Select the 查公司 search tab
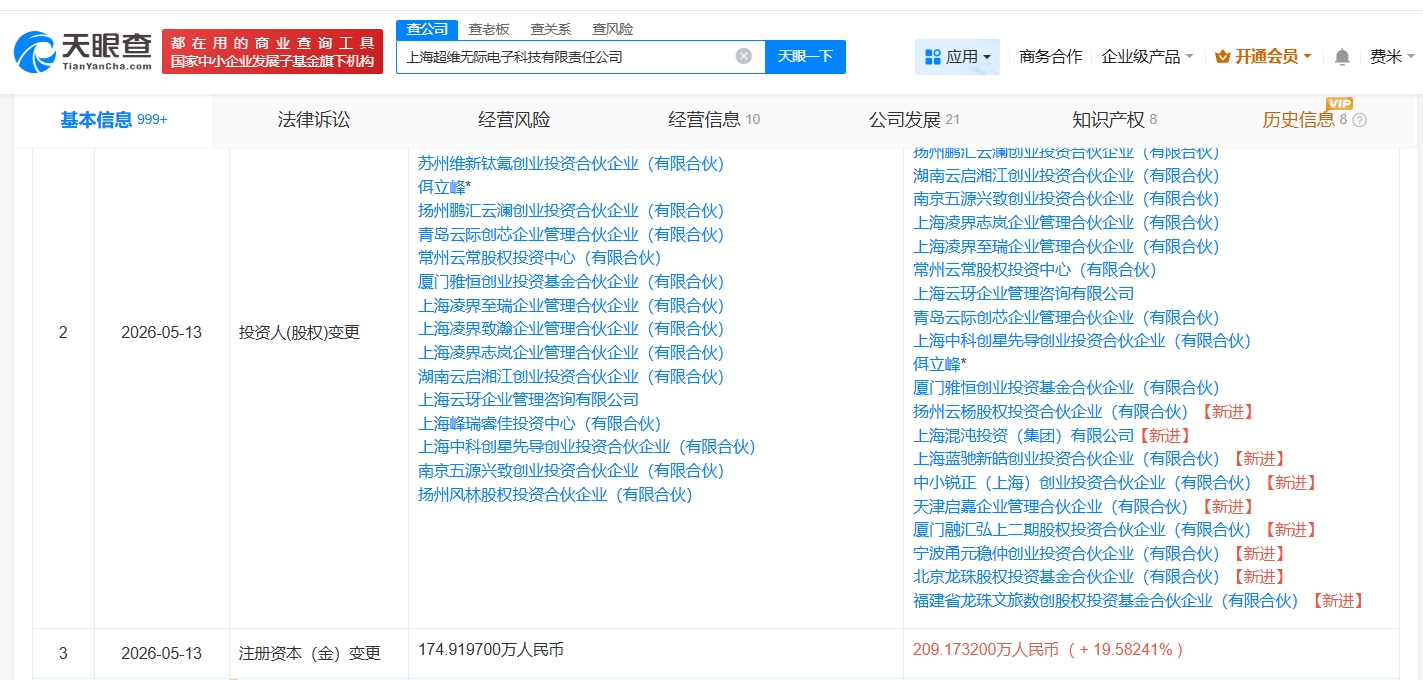Image resolution: width=1423 pixels, height=680 pixels. (x=427, y=29)
